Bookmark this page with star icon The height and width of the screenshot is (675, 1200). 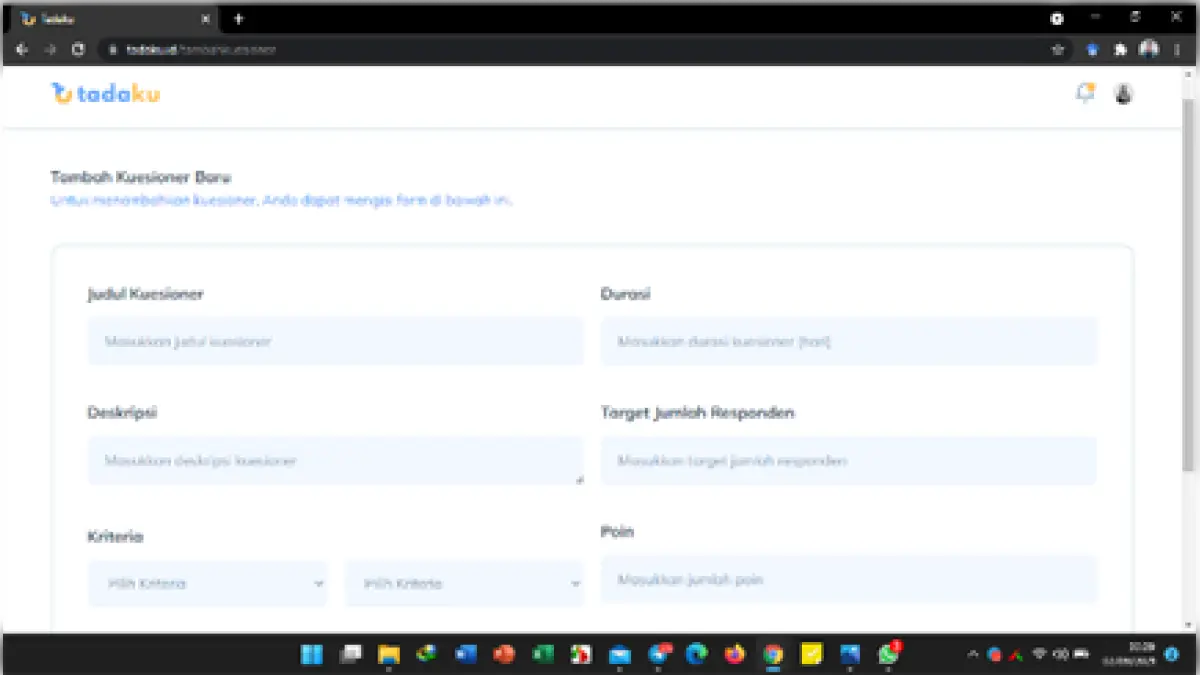pyautogui.click(x=1058, y=49)
